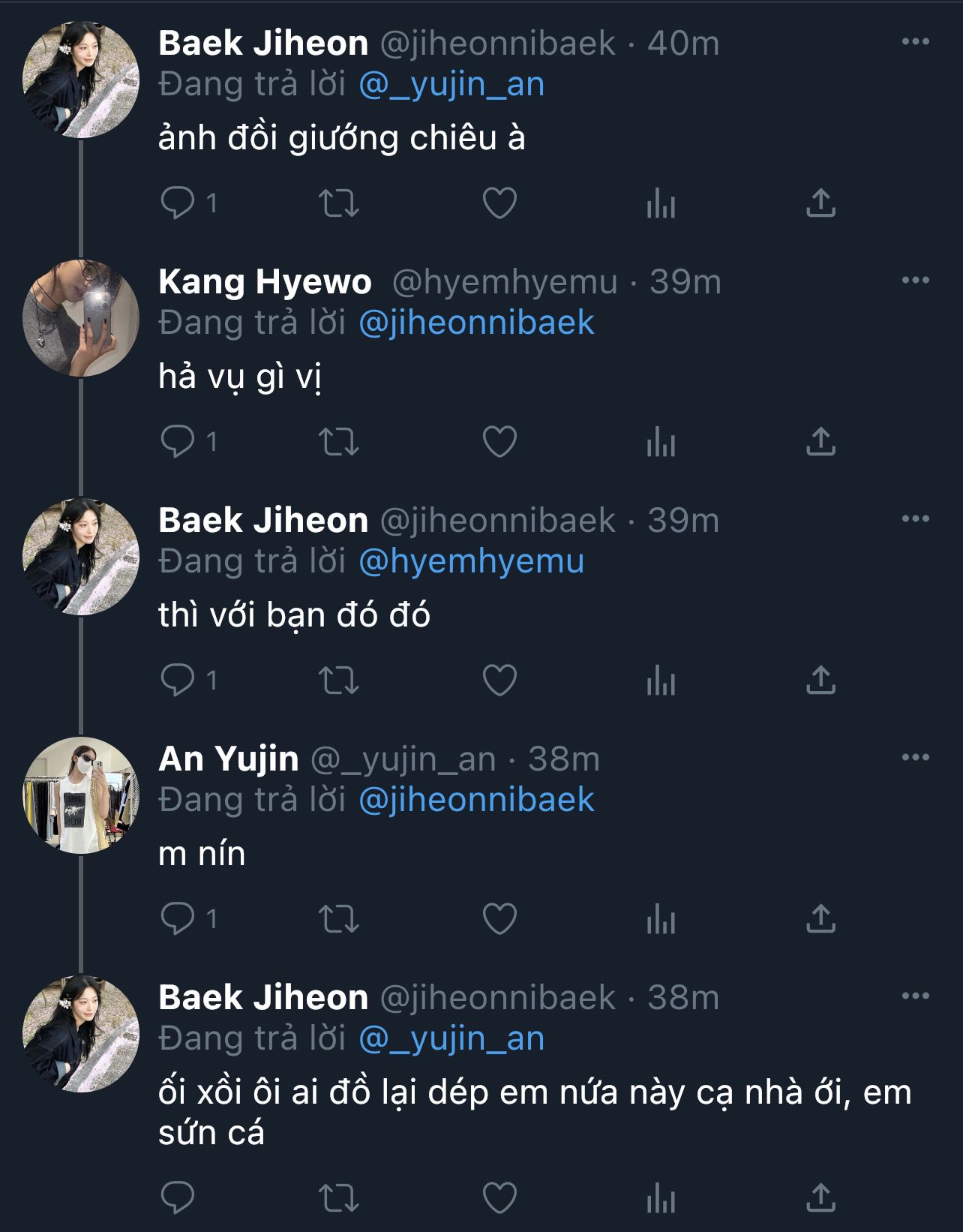Screen dimensions: 963x1232
Task: Like Baek Jiheon's "ảnh đồi giướng chiêu à" tweet
Action: pos(499,203)
